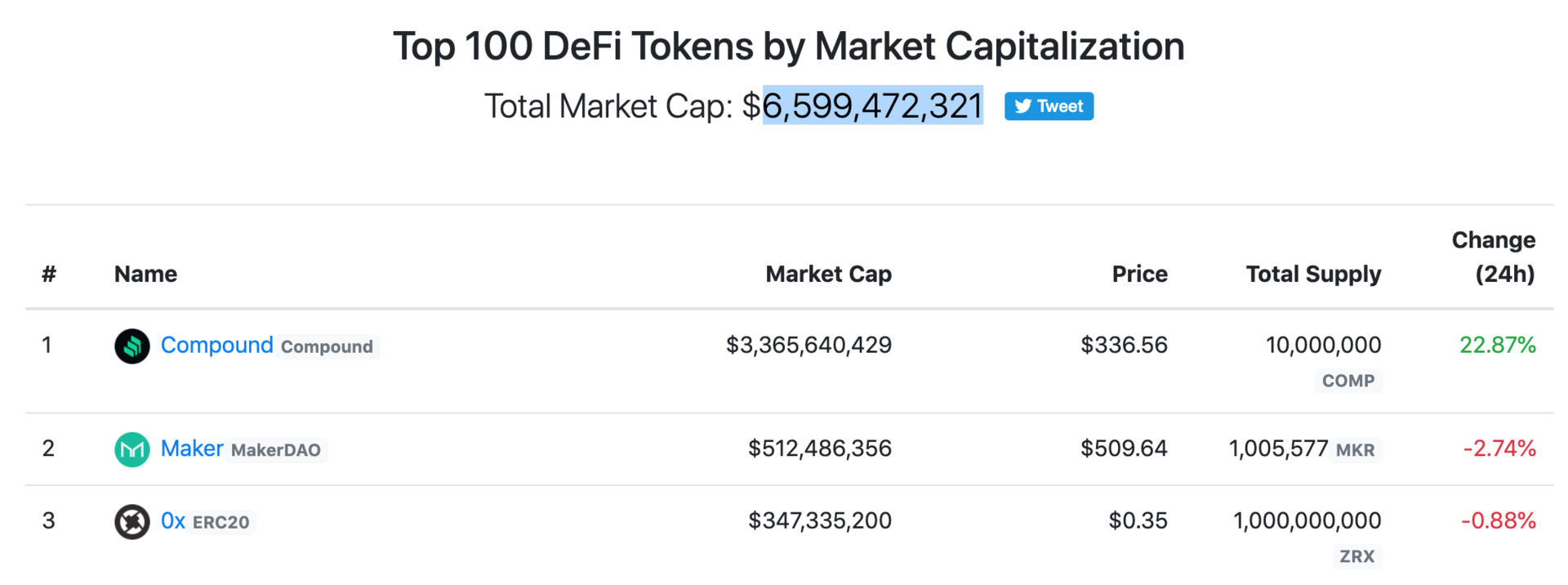Click the Twitter bird on Tweet button

click(1022, 106)
